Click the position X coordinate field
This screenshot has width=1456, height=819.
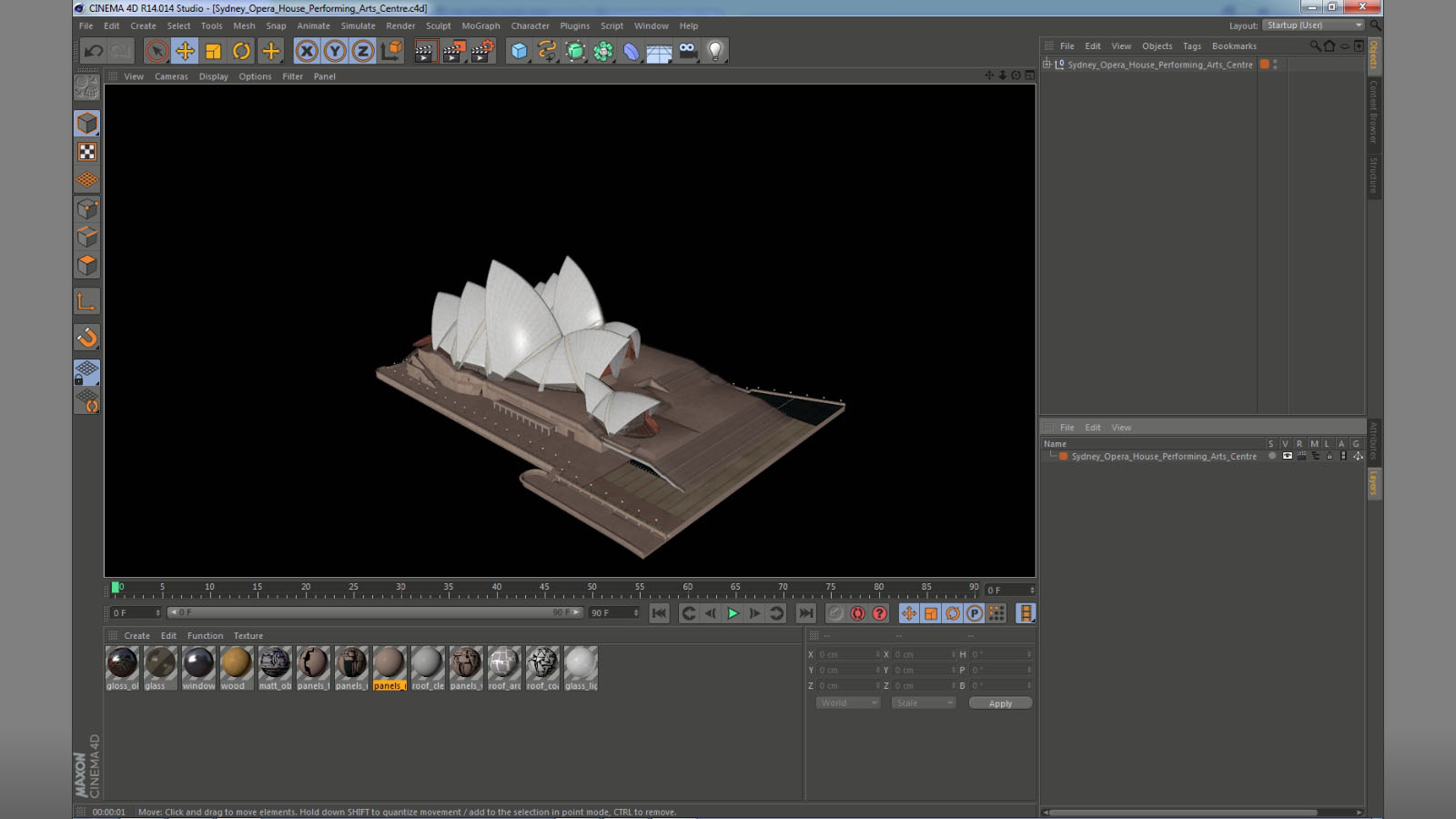(849, 654)
